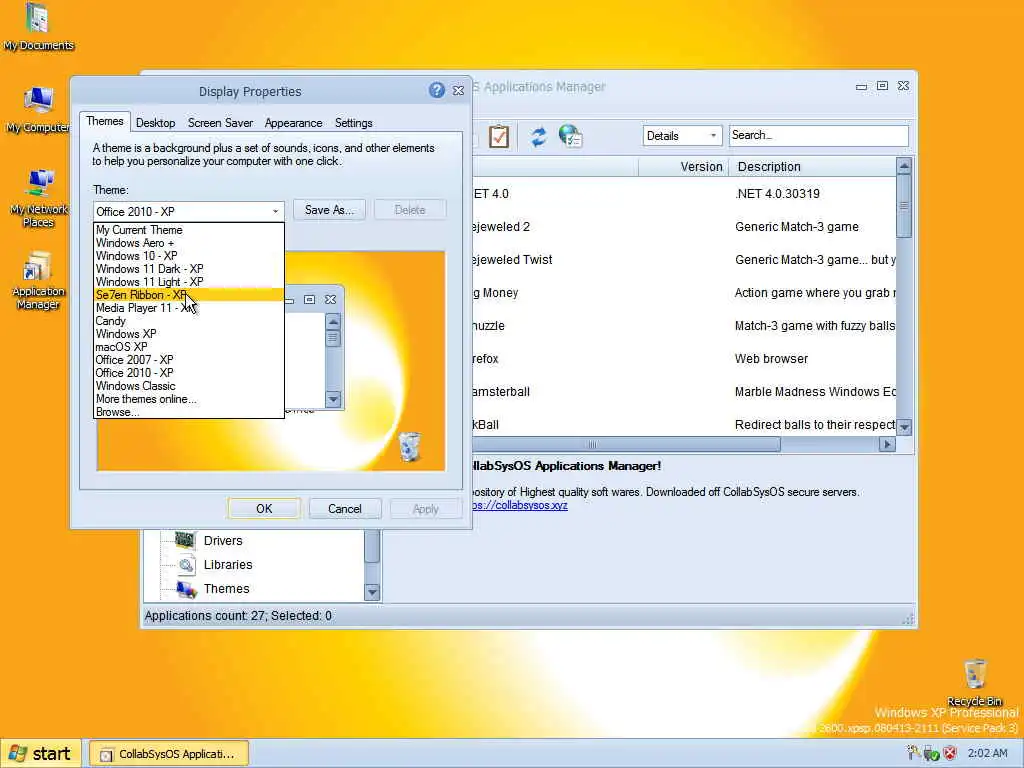The image size is (1024, 768).
Task: Choose Windows 10 - XP theme
Action: (x=189, y=256)
